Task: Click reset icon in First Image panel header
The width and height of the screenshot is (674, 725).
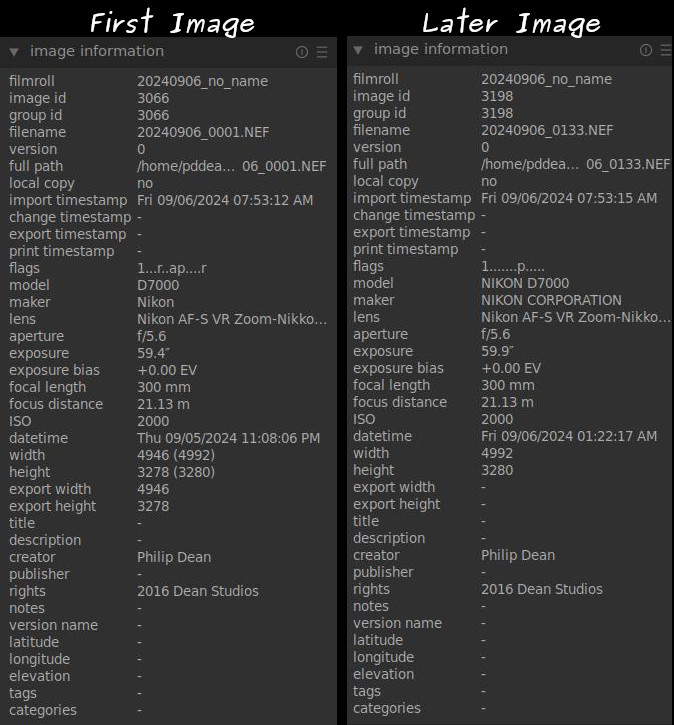Action: click(x=302, y=52)
